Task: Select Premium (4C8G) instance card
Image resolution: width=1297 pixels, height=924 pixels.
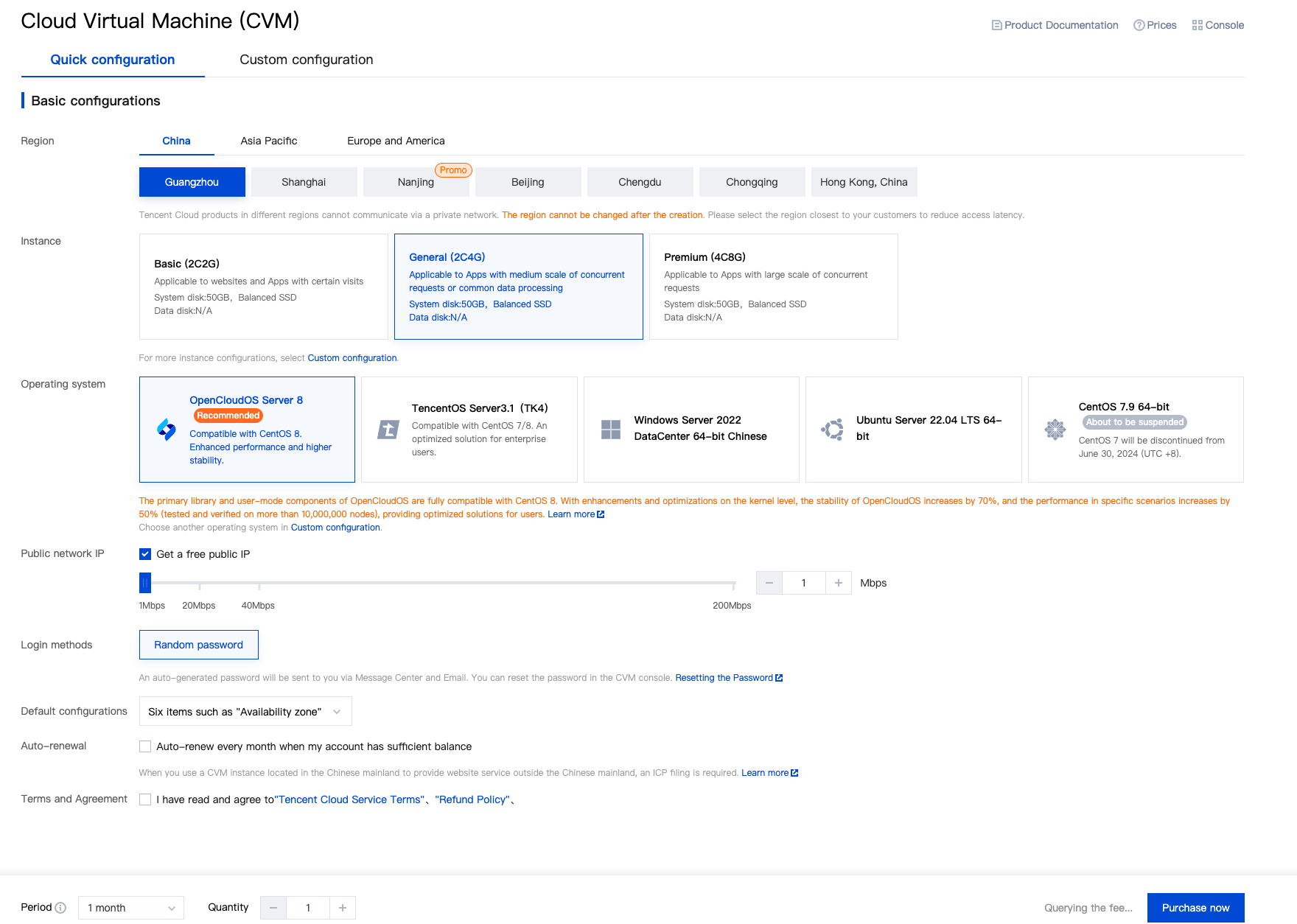Action: click(774, 287)
